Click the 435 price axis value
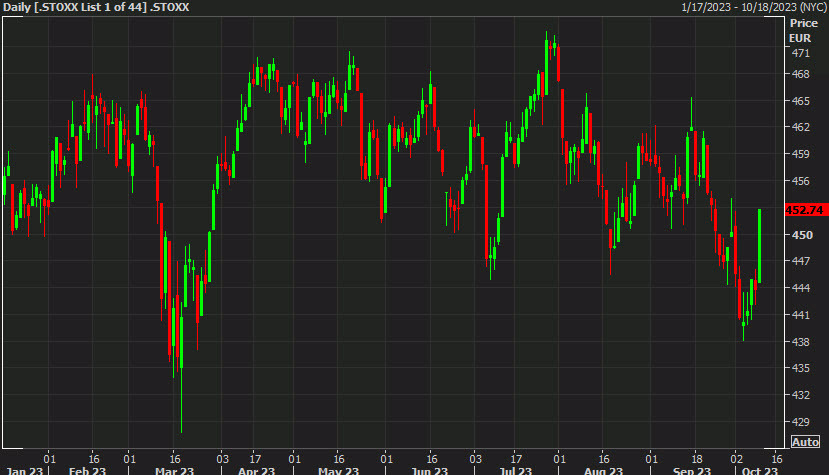The width and height of the screenshot is (829, 475). coord(800,368)
